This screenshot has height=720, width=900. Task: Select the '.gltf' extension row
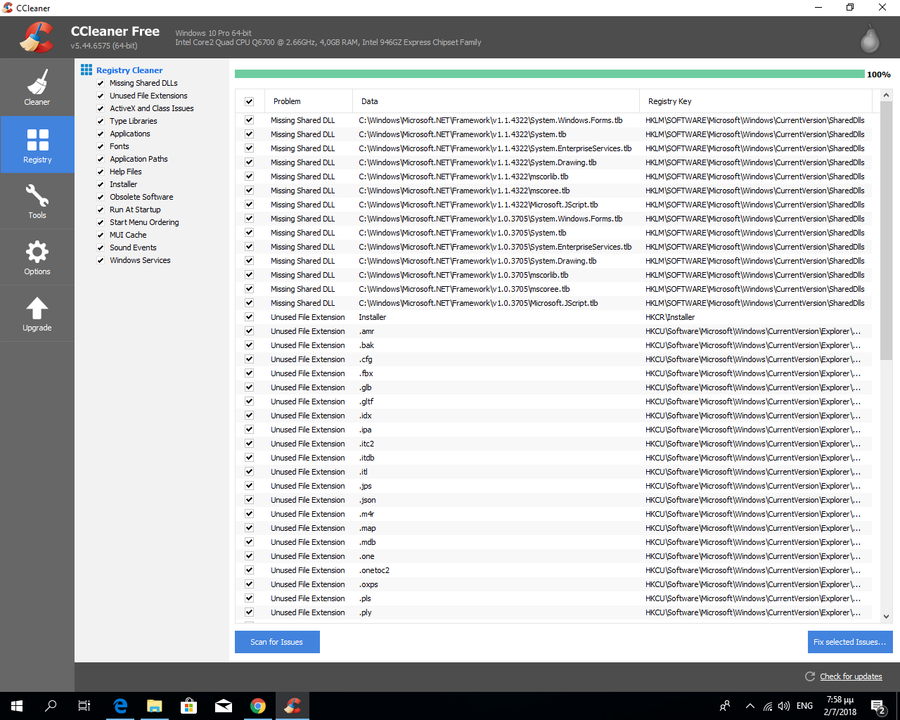[553, 401]
